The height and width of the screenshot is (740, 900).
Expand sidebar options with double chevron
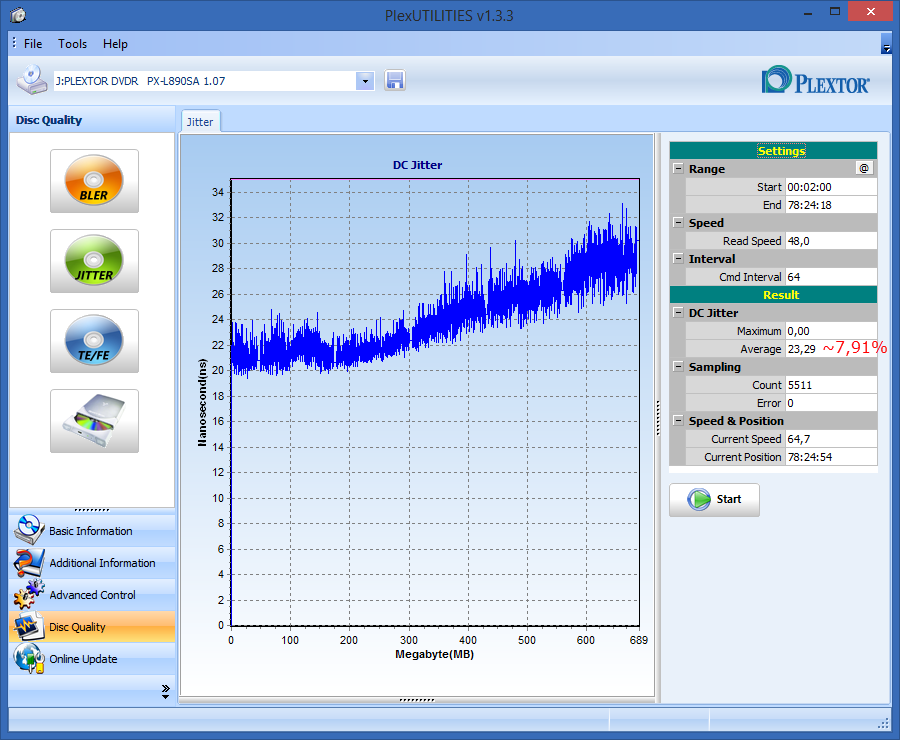tap(165, 691)
